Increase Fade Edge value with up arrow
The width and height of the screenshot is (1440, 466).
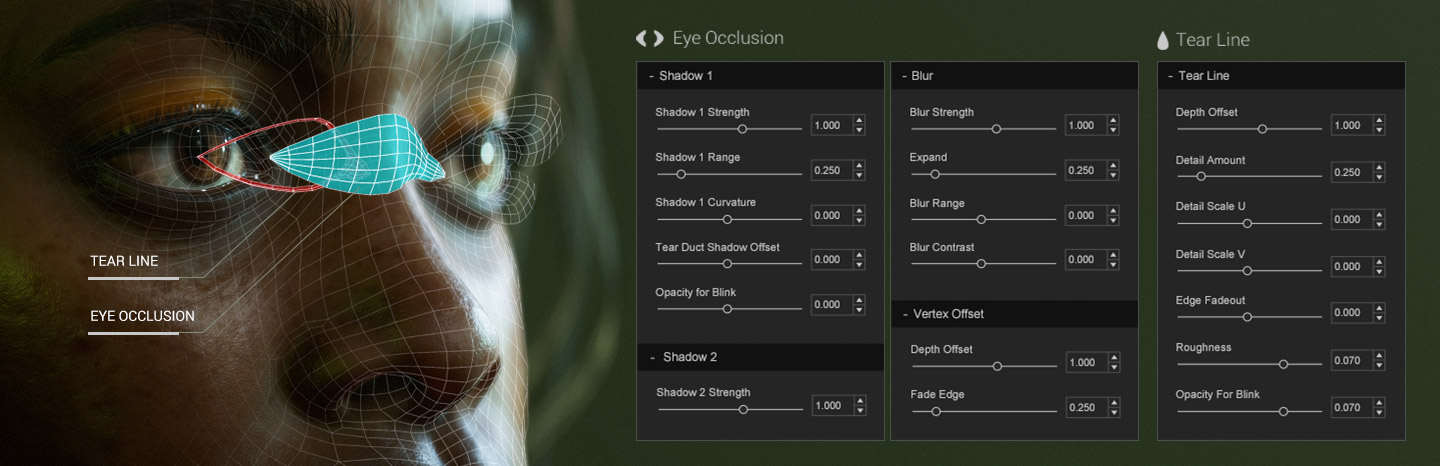[x=1113, y=402]
